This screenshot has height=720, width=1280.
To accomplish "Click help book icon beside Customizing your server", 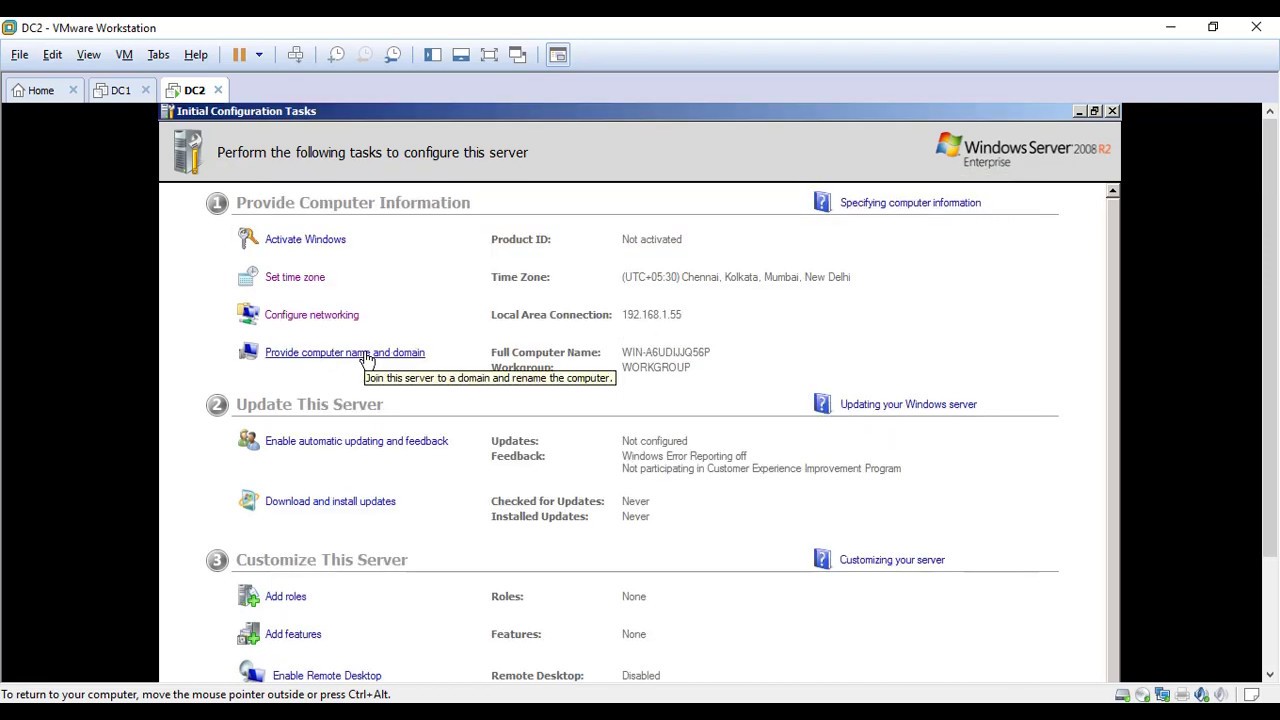I will (822, 559).
